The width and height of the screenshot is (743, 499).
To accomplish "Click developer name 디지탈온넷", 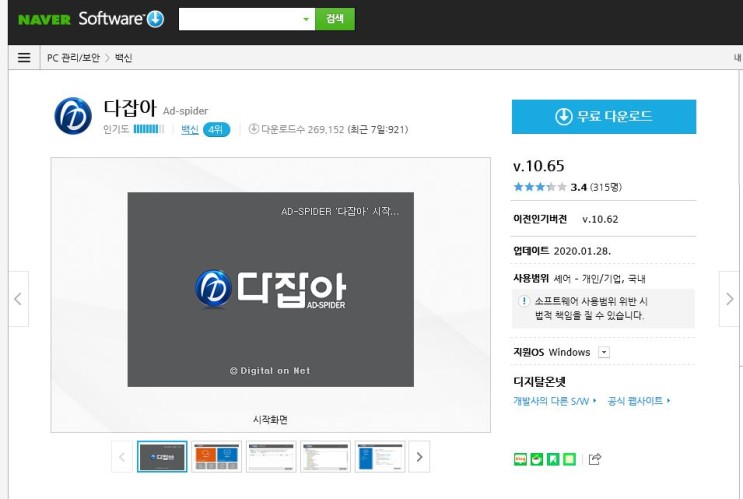I will coord(539,382).
